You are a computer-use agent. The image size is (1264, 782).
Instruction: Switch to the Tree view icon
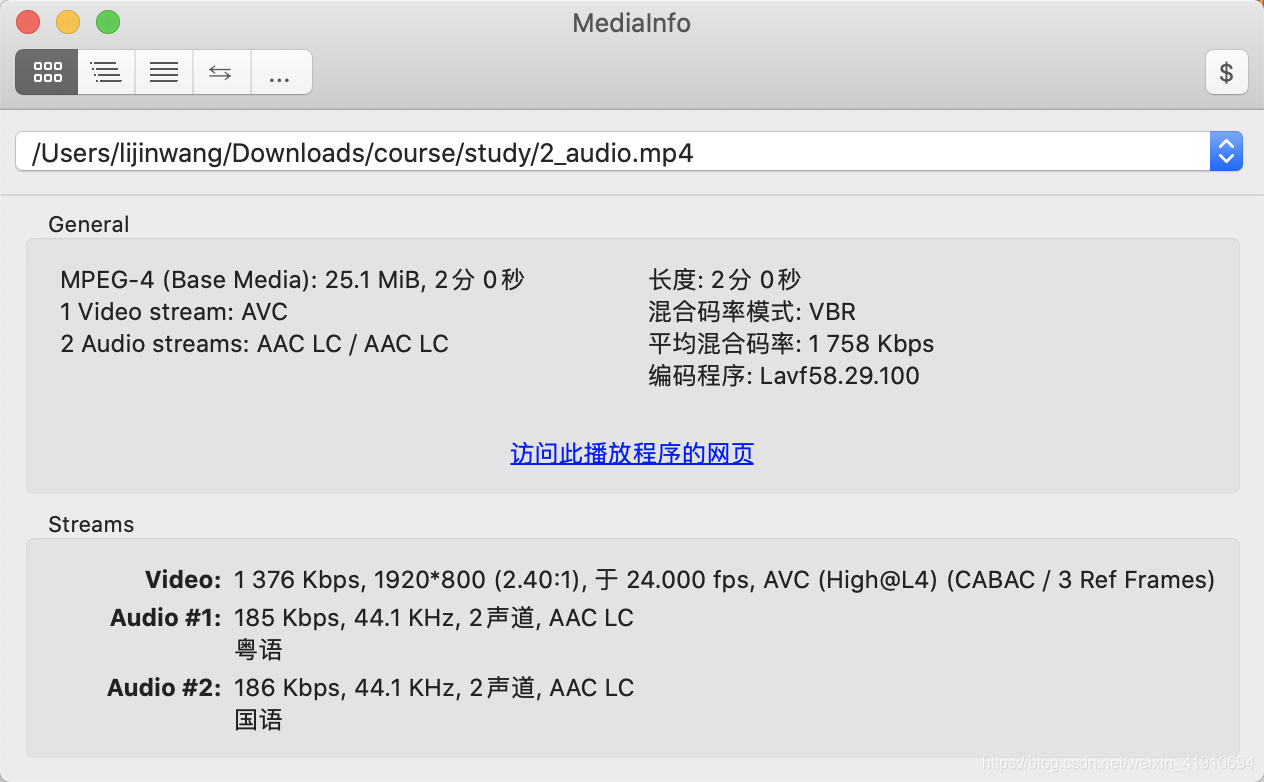(106, 72)
